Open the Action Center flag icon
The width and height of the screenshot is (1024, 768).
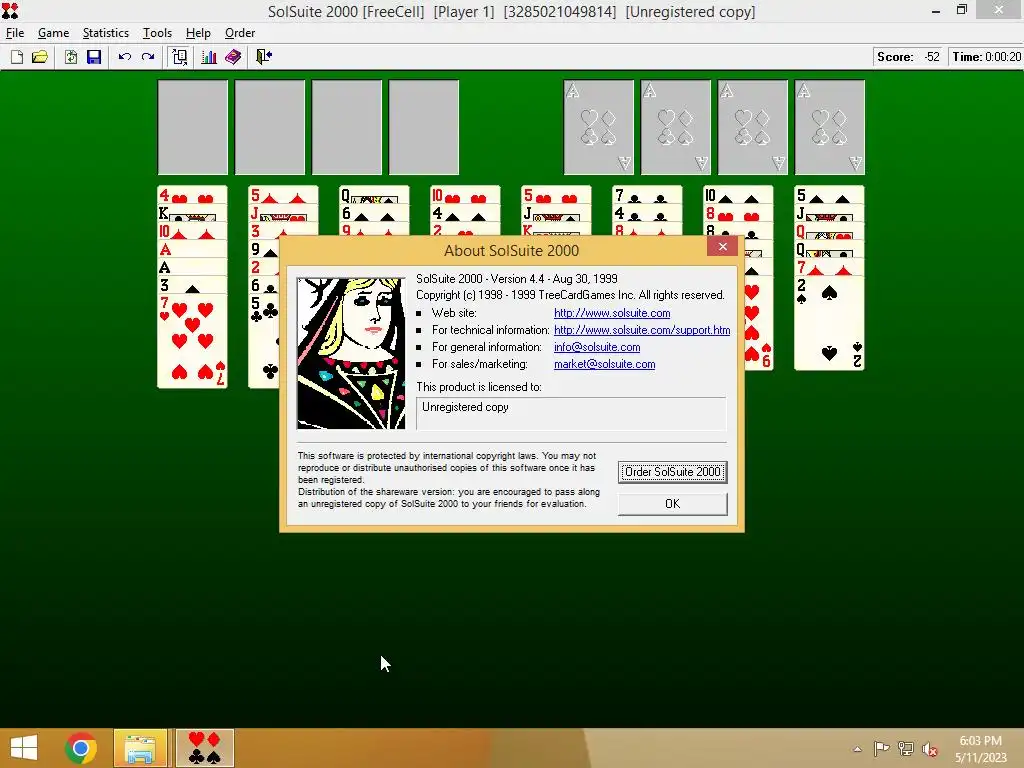coord(881,748)
